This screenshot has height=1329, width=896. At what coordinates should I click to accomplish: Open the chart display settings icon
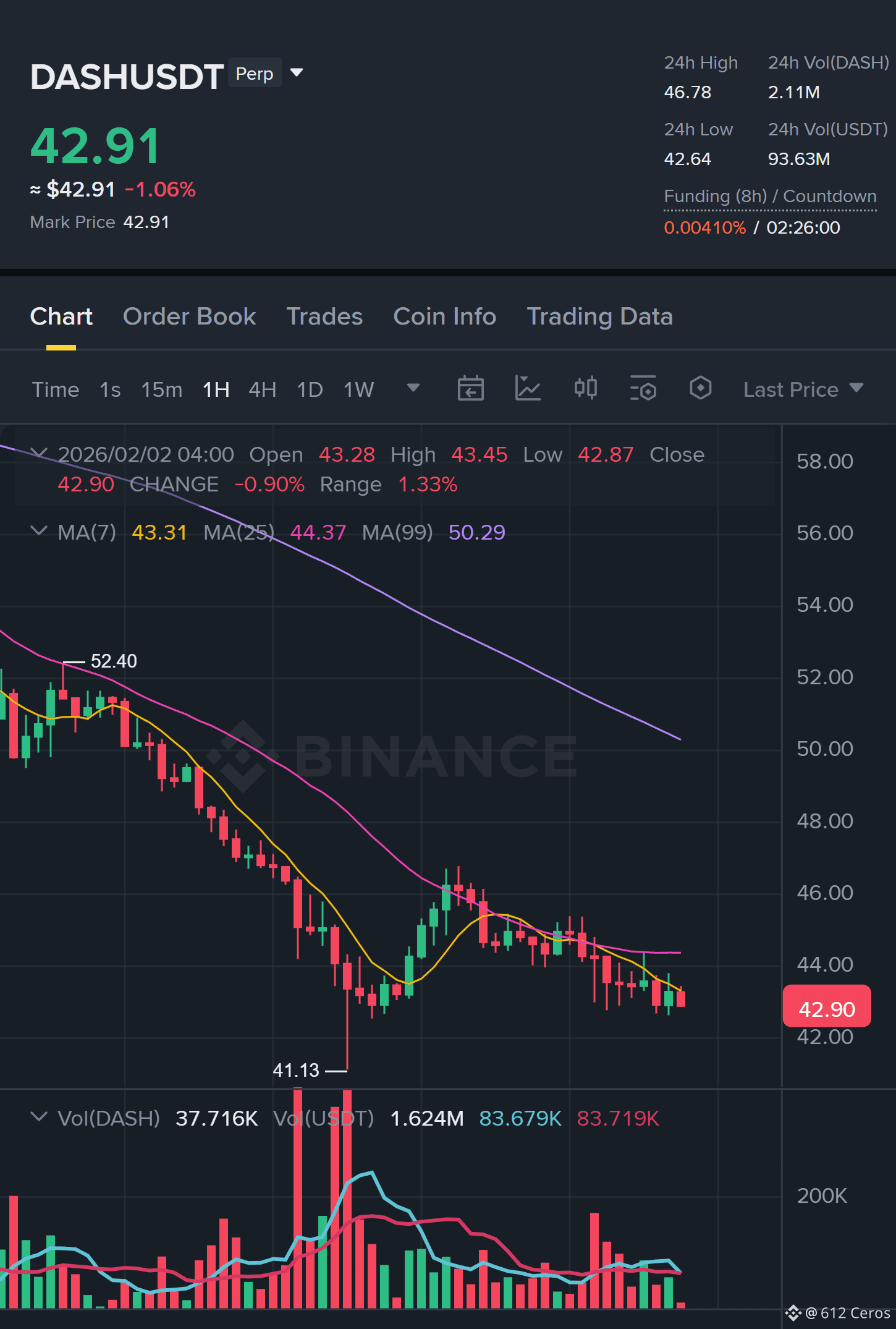[x=643, y=389]
